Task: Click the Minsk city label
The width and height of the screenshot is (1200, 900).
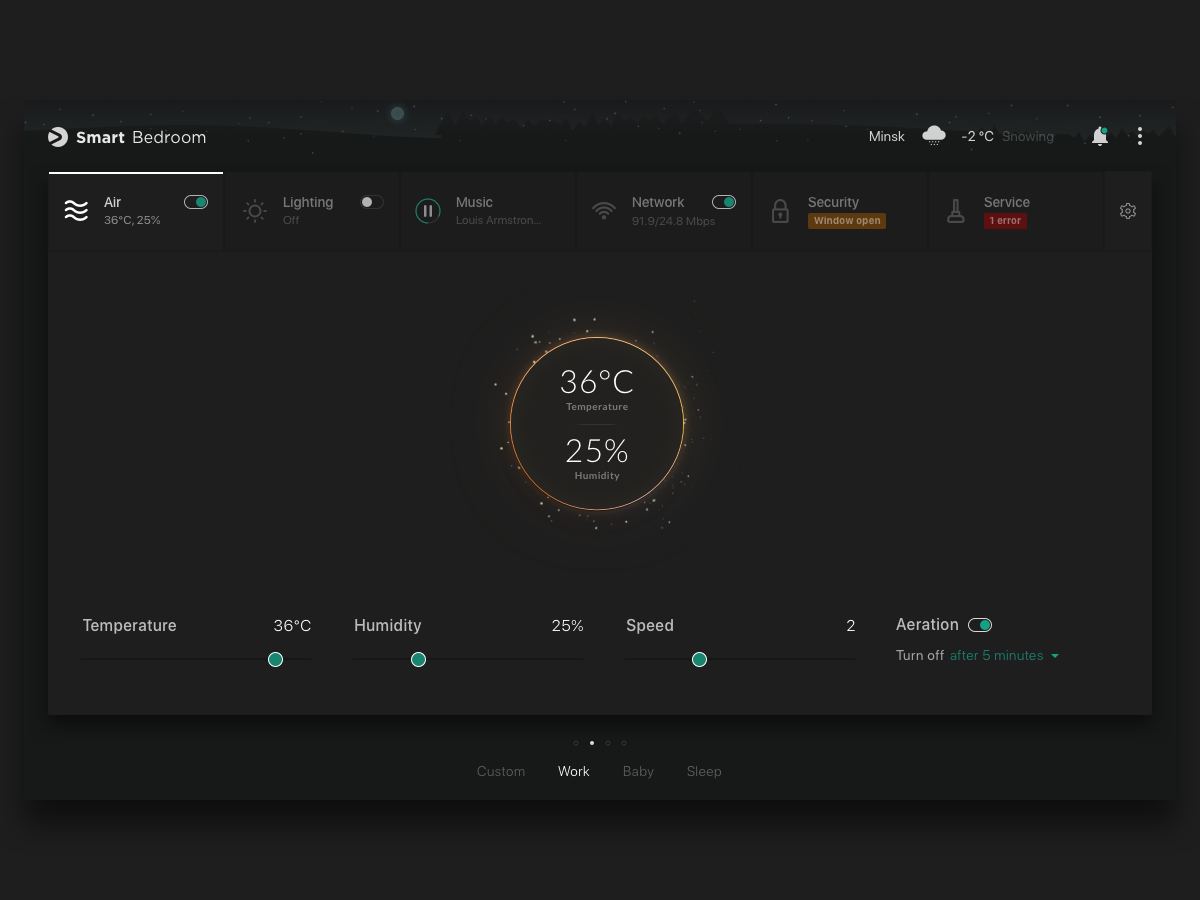Action: click(x=887, y=137)
